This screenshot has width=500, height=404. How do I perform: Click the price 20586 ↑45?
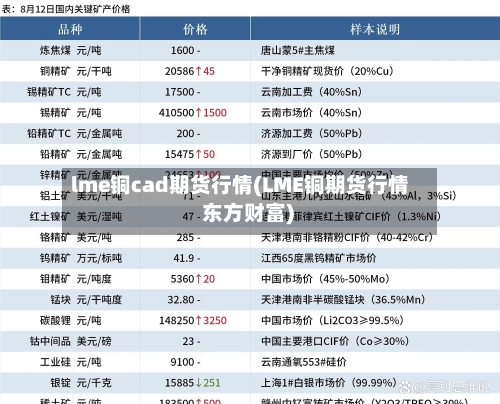tap(190, 71)
